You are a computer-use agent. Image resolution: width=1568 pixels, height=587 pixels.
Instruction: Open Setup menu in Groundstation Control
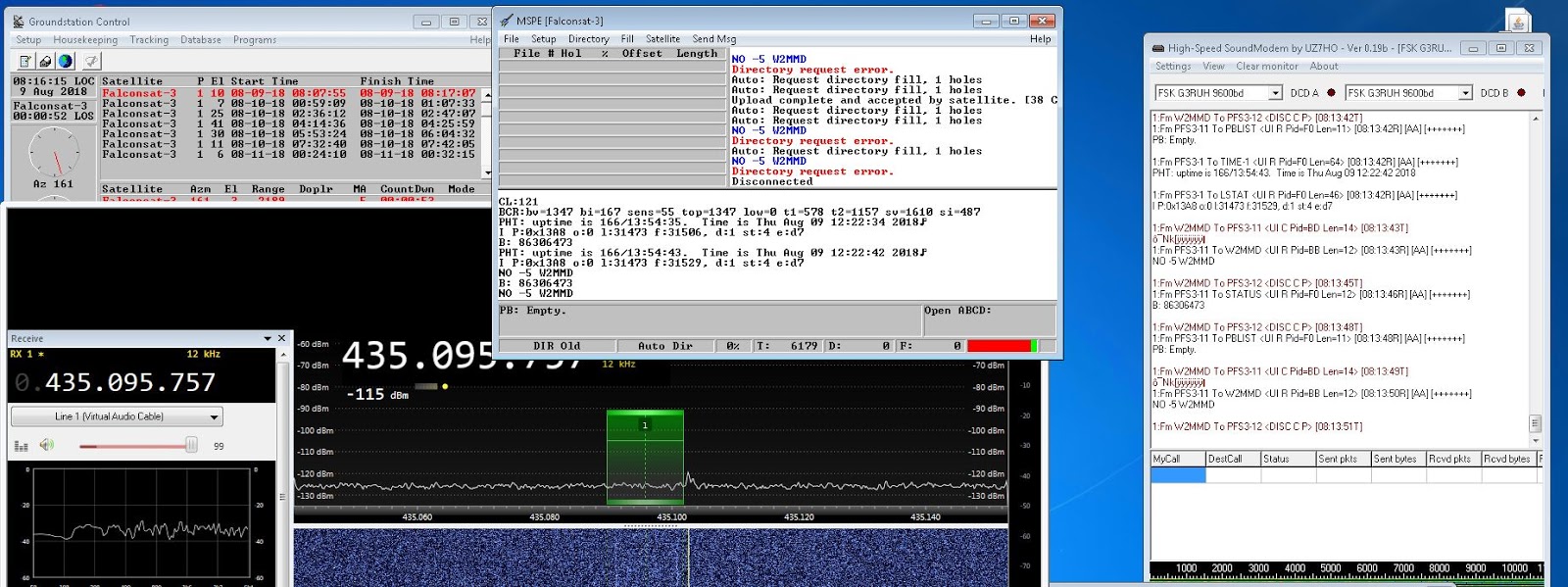[x=28, y=40]
